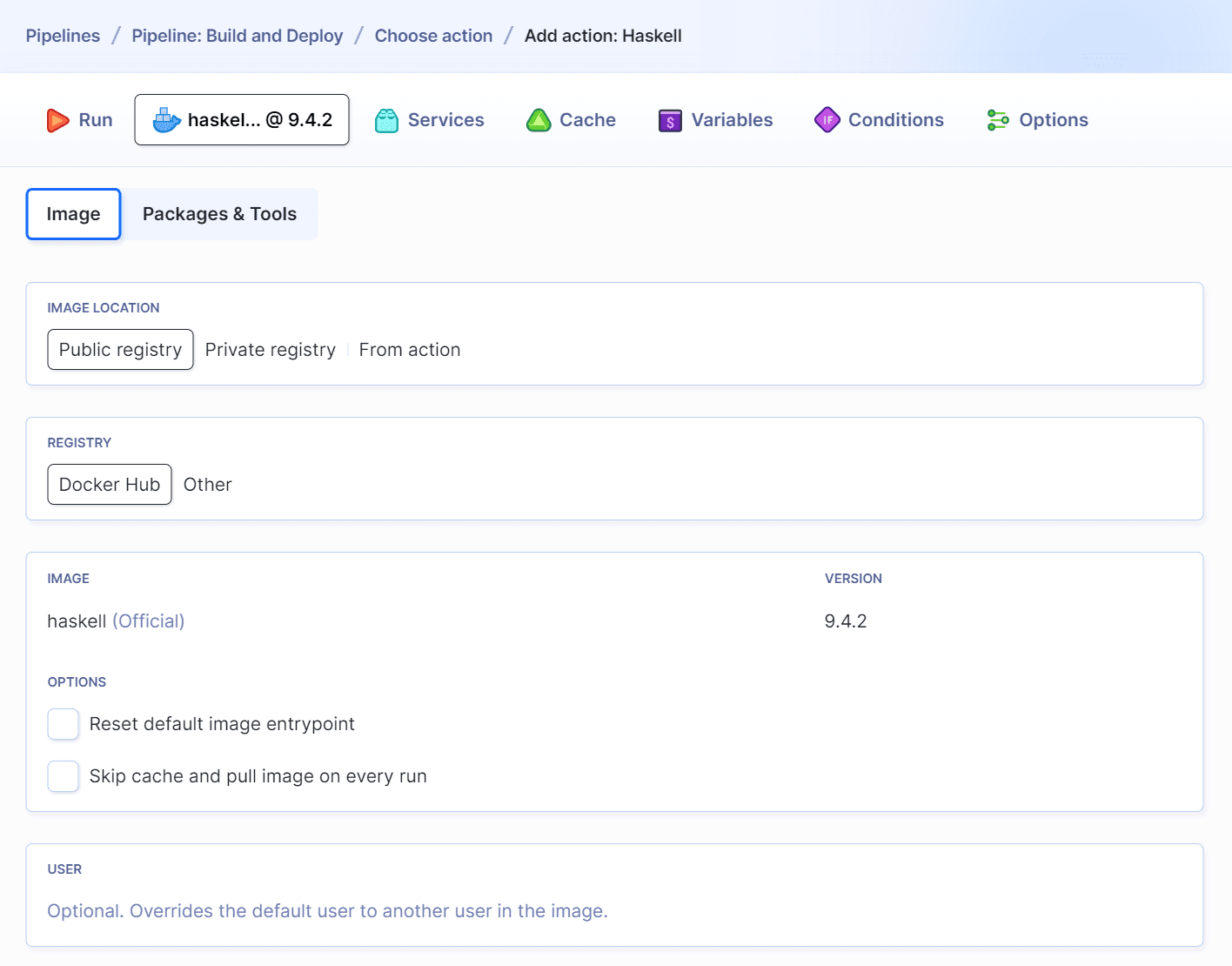Click the User override input field

pyautogui.click(x=326, y=910)
